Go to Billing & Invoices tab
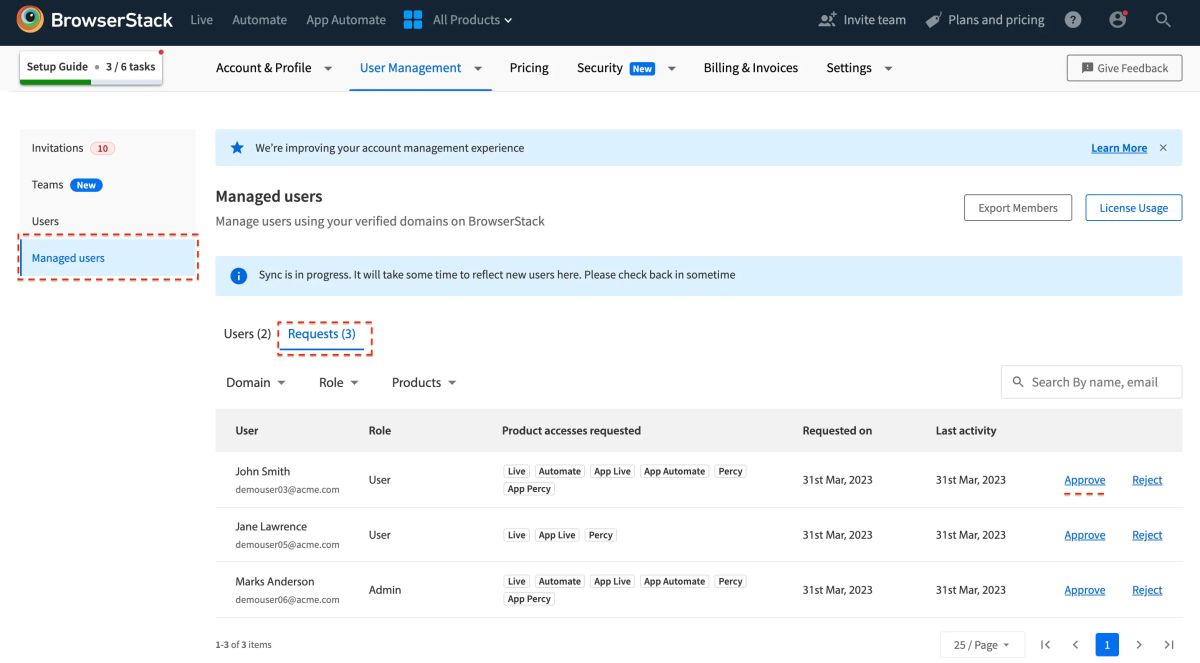Viewport: 1200px width, 663px height. [751, 68]
